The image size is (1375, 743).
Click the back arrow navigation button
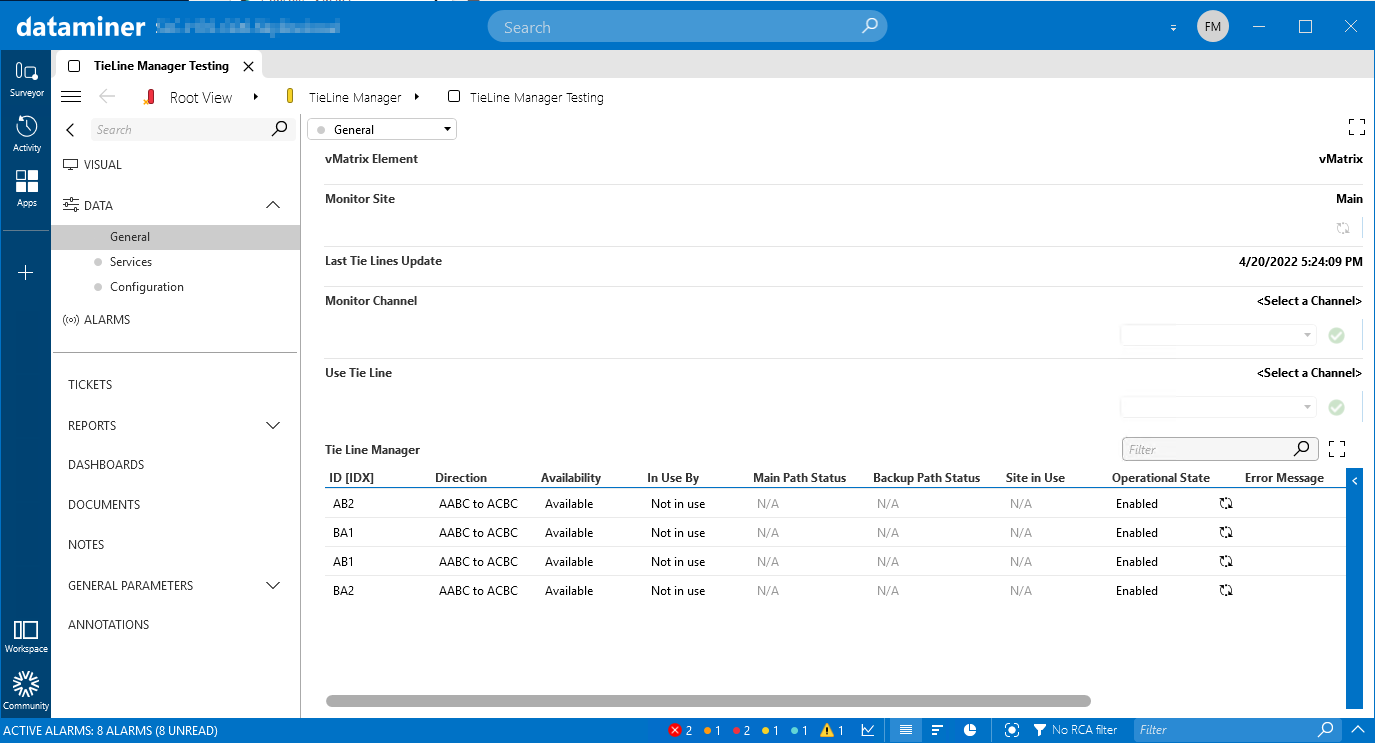point(107,97)
